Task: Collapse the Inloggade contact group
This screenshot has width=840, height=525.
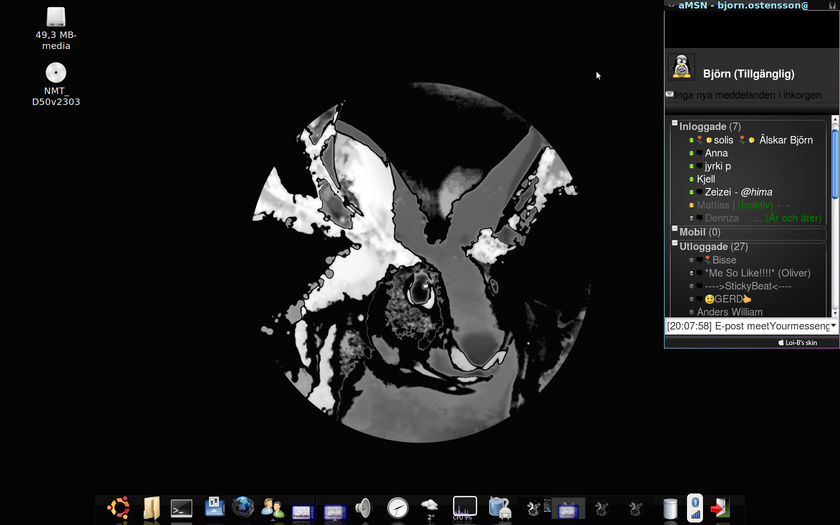Action: 675,123
